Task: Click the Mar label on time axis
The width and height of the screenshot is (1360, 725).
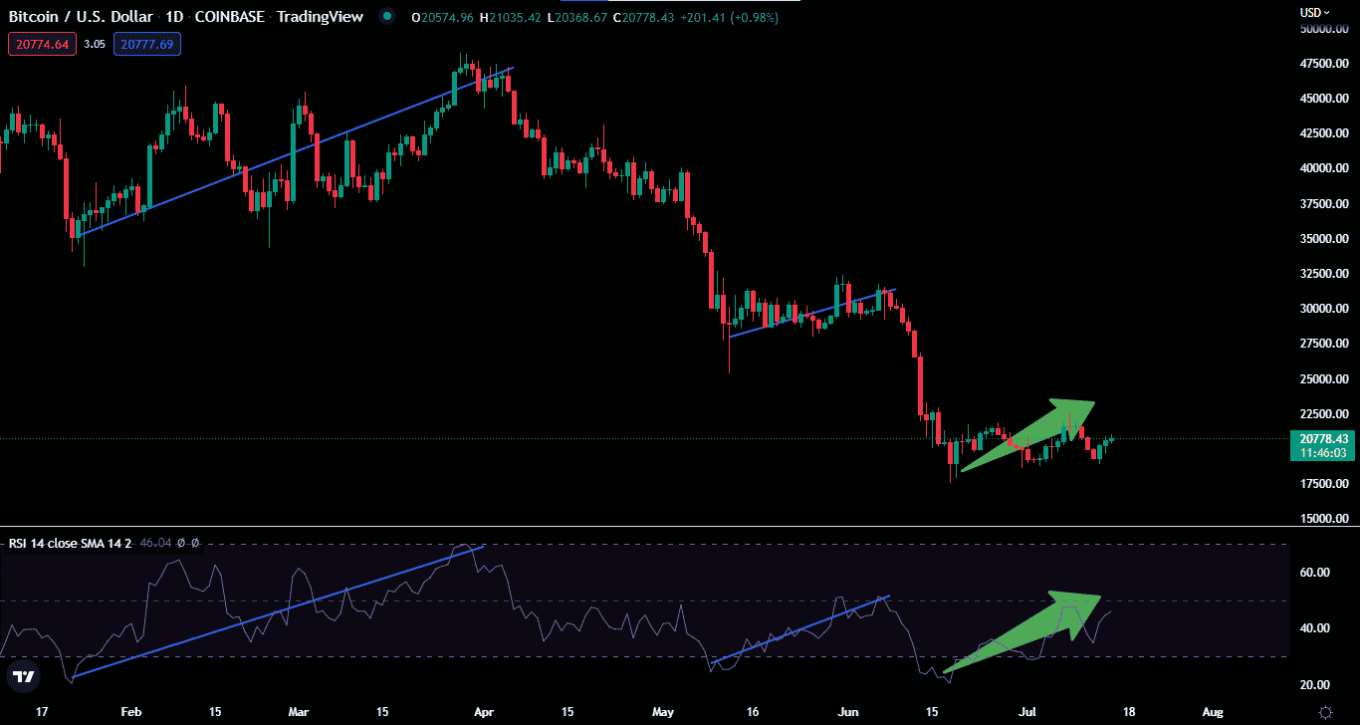Action: tap(298, 712)
